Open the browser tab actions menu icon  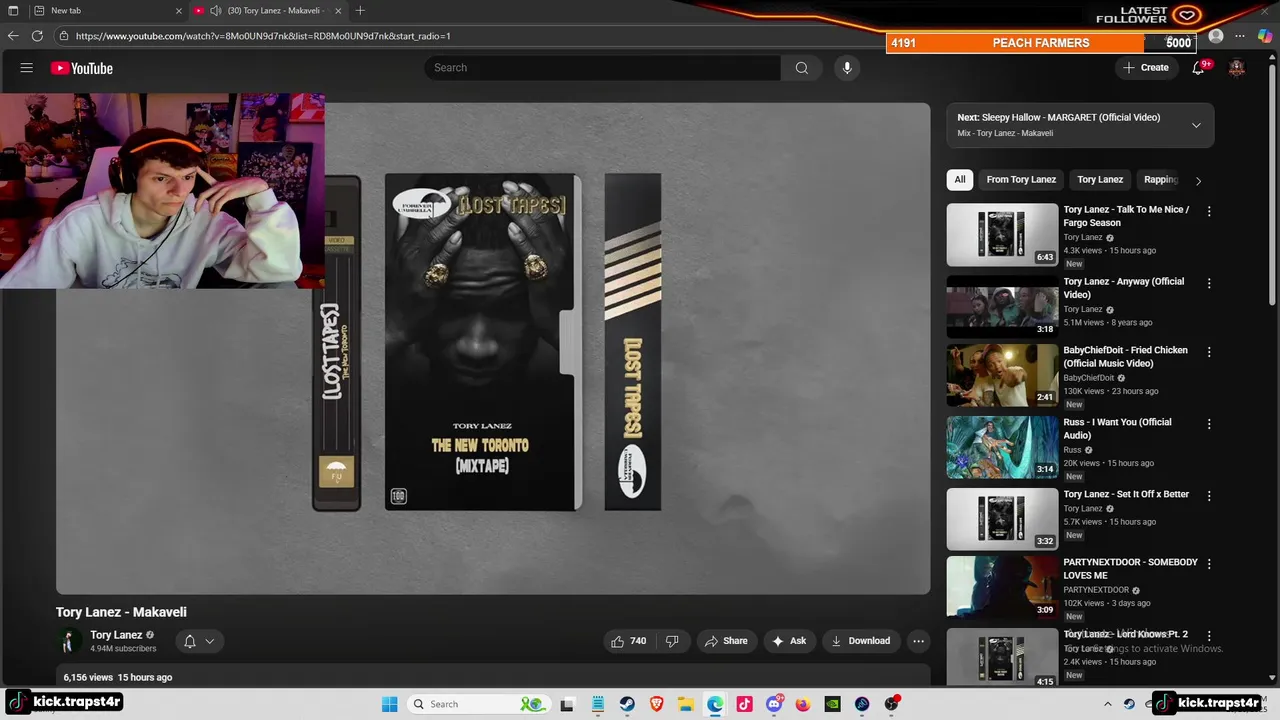13,10
